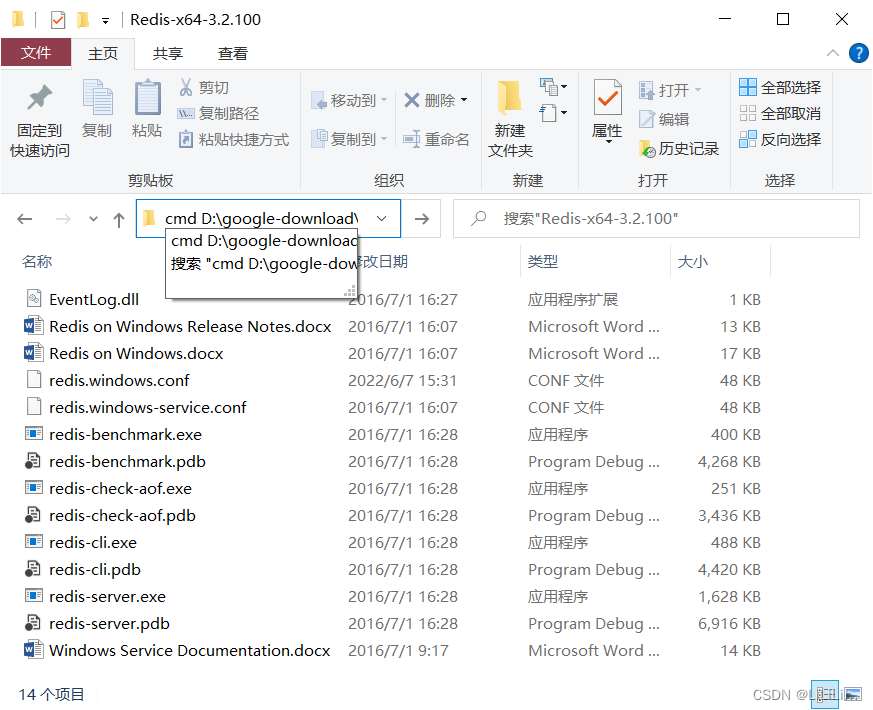Open the Recent locations dropdown arrow
Screen dimensions: 873x710
tap(93, 219)
